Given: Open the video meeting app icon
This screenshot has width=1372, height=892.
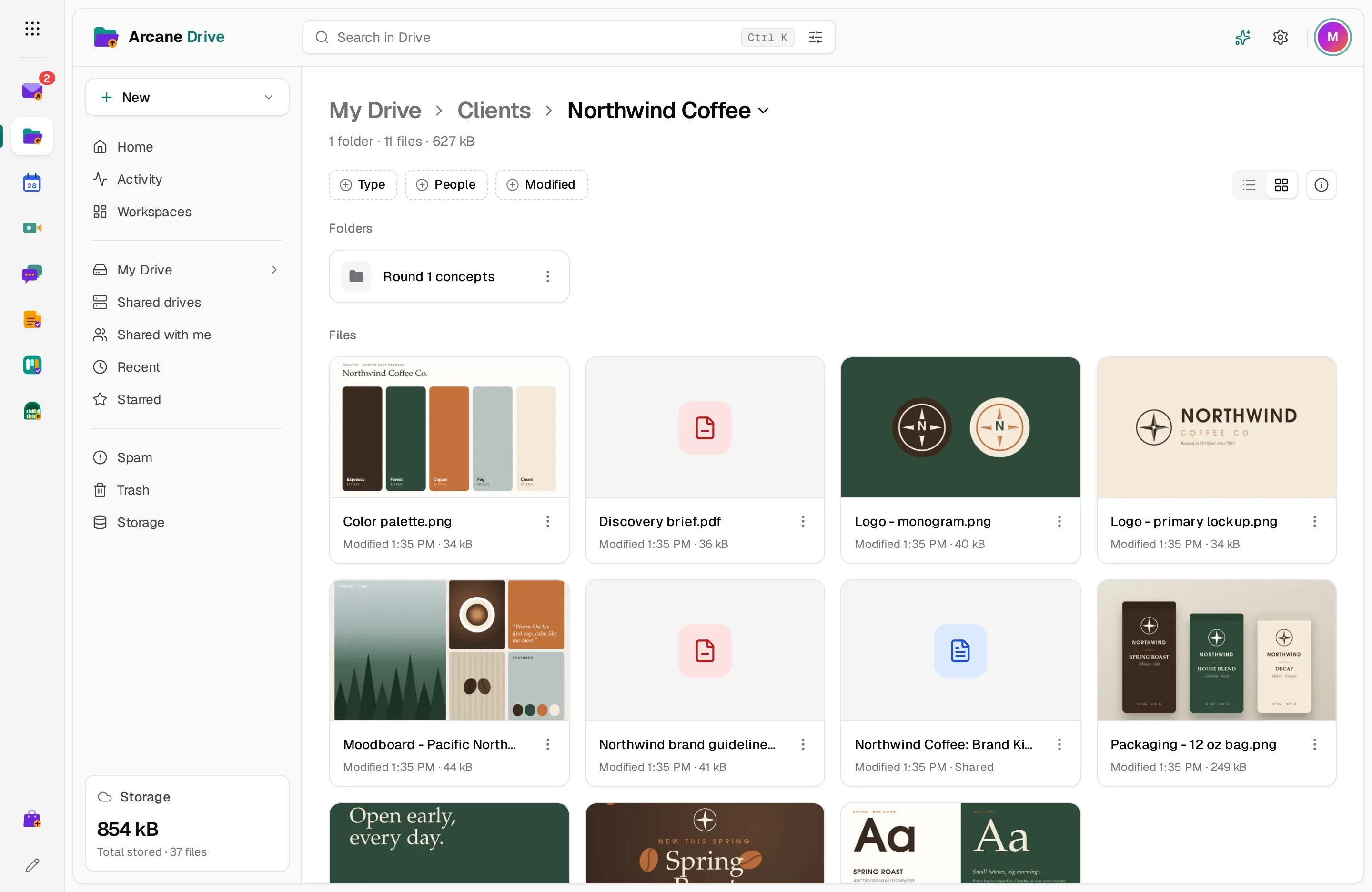Looking at the screenshot, I should coord(32,228).
